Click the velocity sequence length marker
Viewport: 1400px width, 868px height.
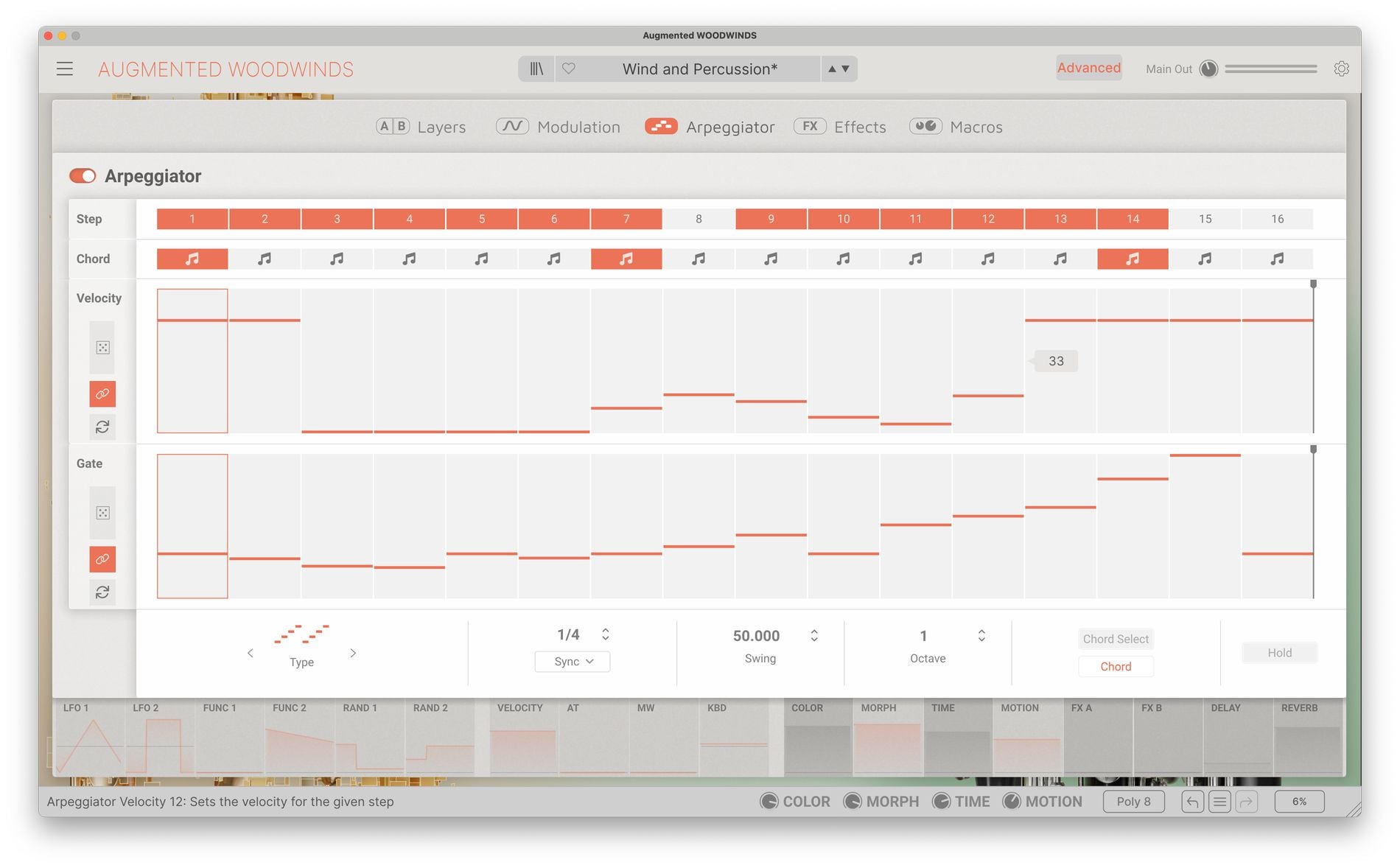[x=1313, y=284]
